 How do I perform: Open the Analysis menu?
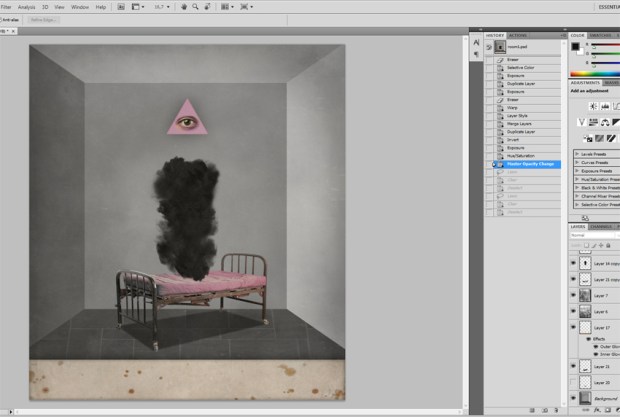(26, 7)
